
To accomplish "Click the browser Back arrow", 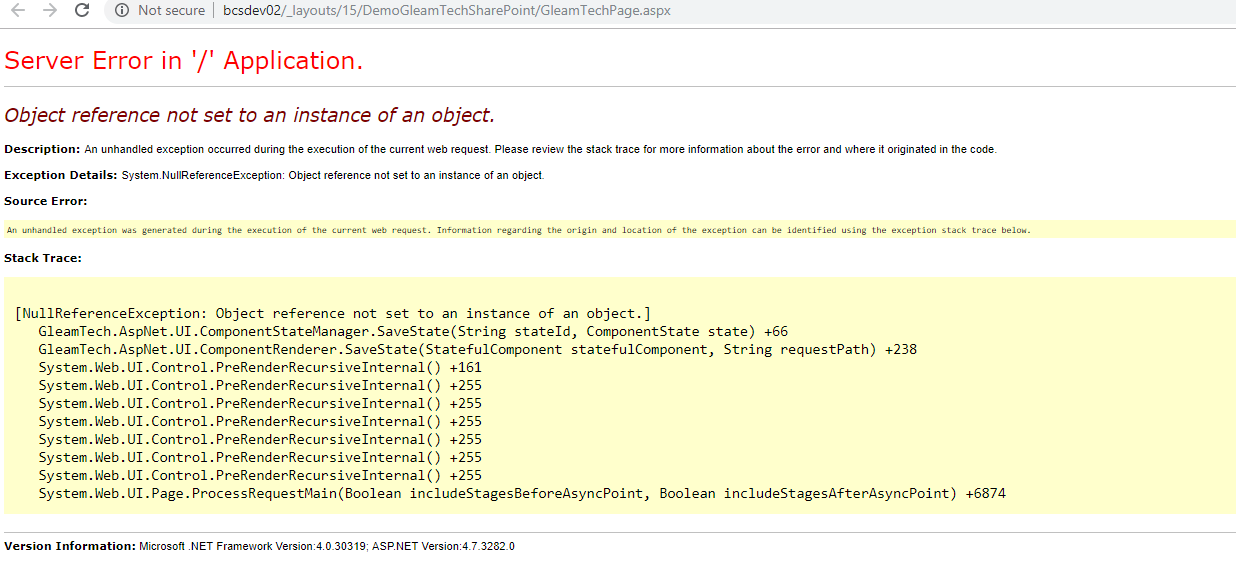I will point(18,11).
